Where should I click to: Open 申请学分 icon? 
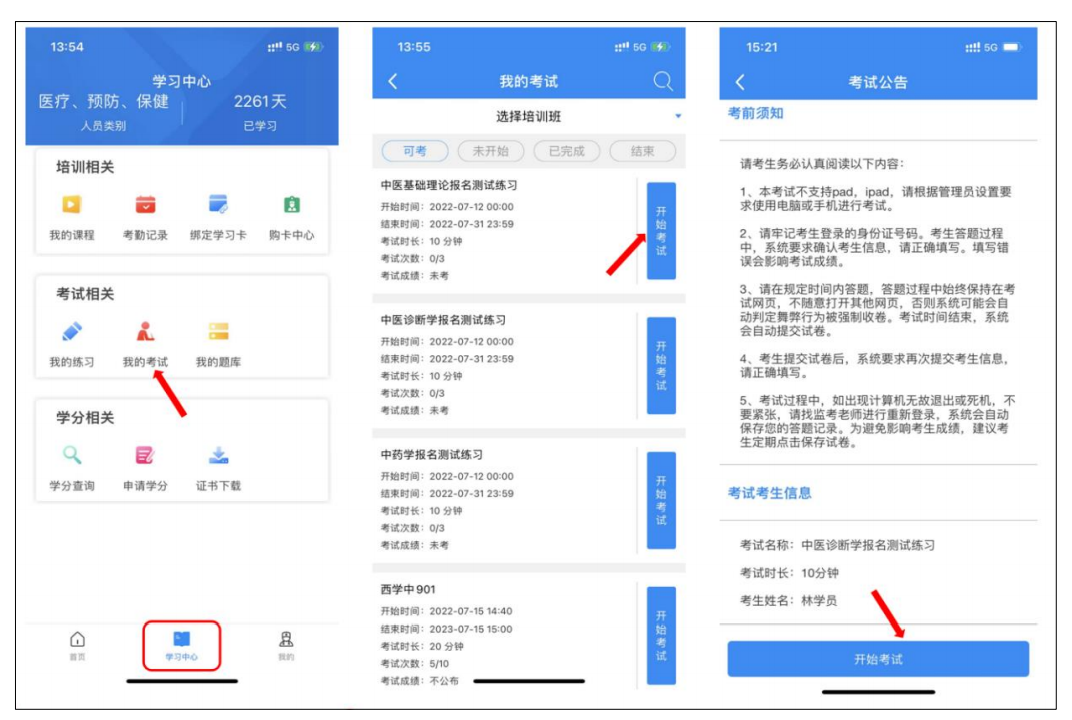tap(145, 456)
